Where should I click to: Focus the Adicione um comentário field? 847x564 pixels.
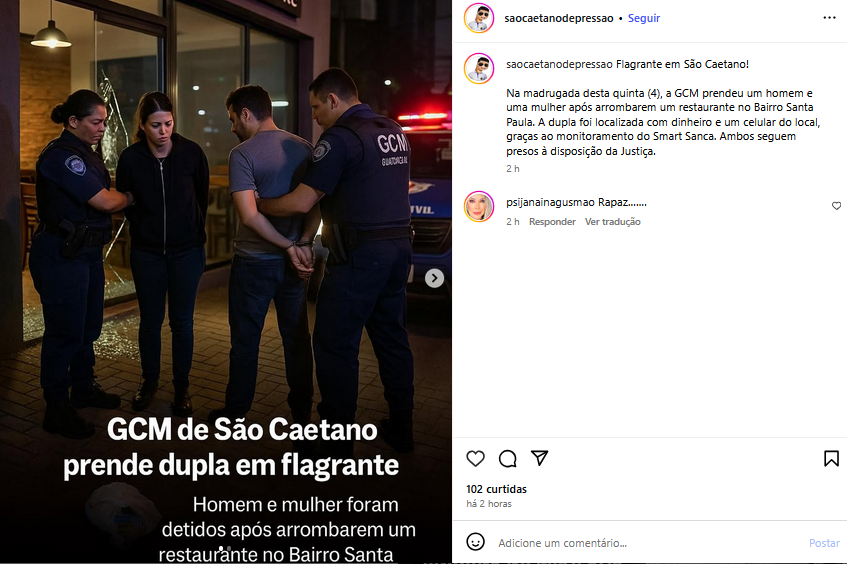[x=648, y=543]
